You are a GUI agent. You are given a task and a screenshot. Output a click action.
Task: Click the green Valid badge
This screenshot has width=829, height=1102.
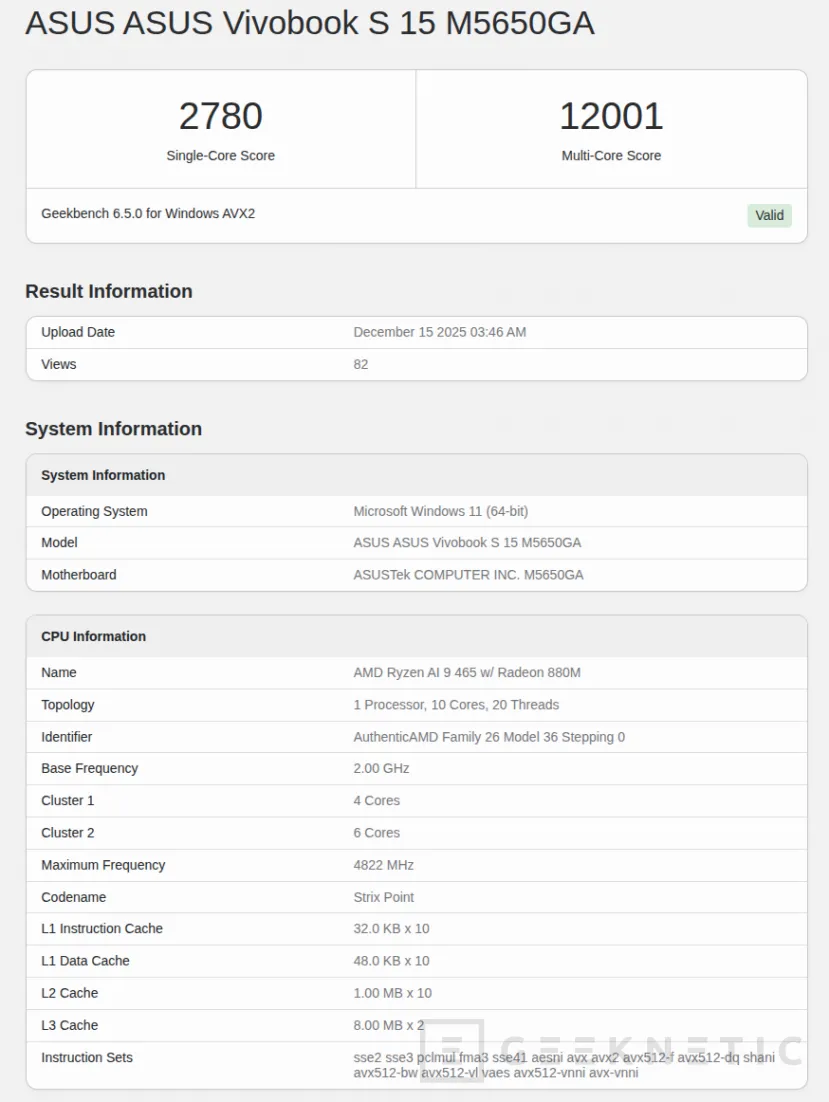click(x=769, y=215)
